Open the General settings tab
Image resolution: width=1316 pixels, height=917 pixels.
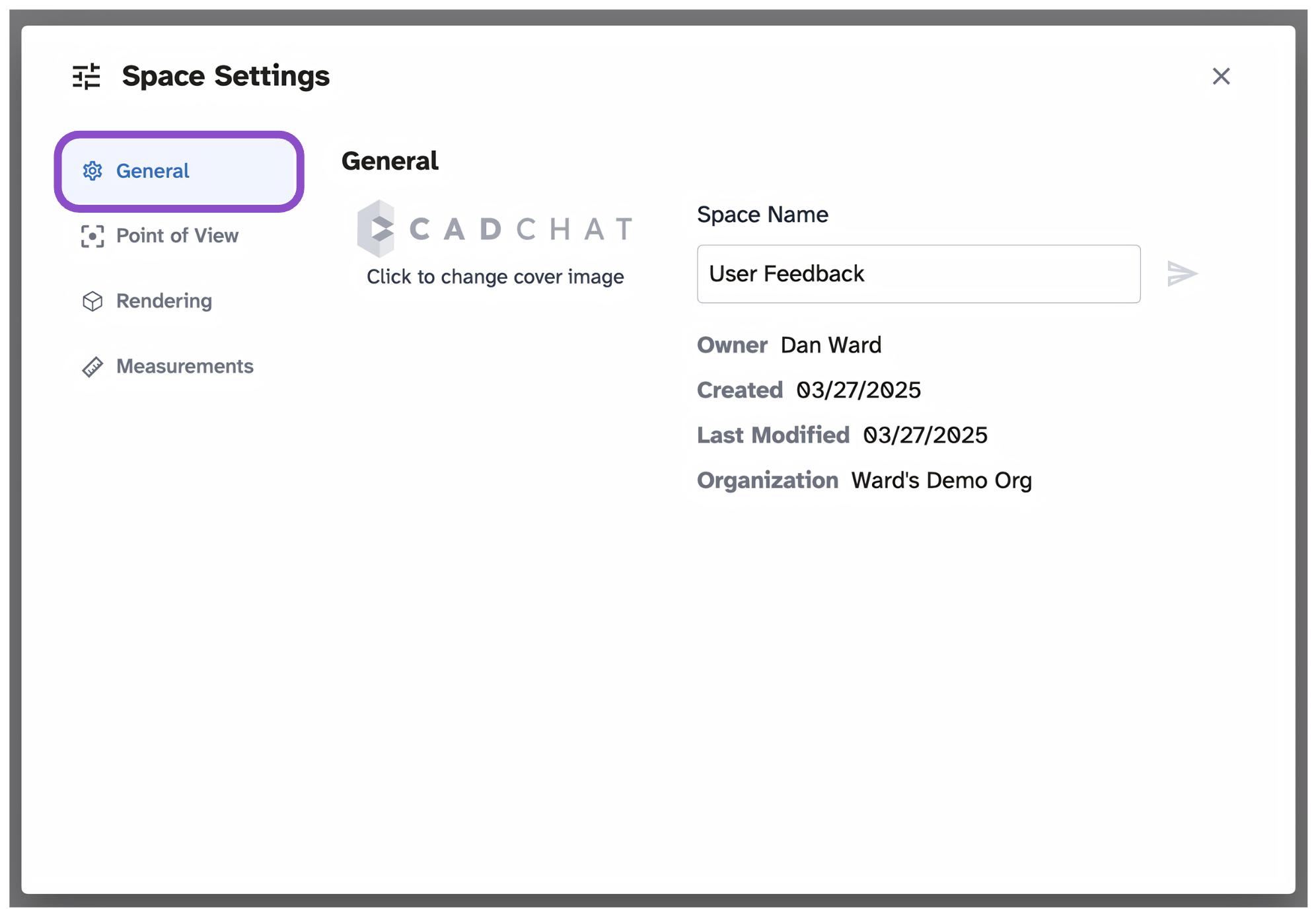(179, 171)
